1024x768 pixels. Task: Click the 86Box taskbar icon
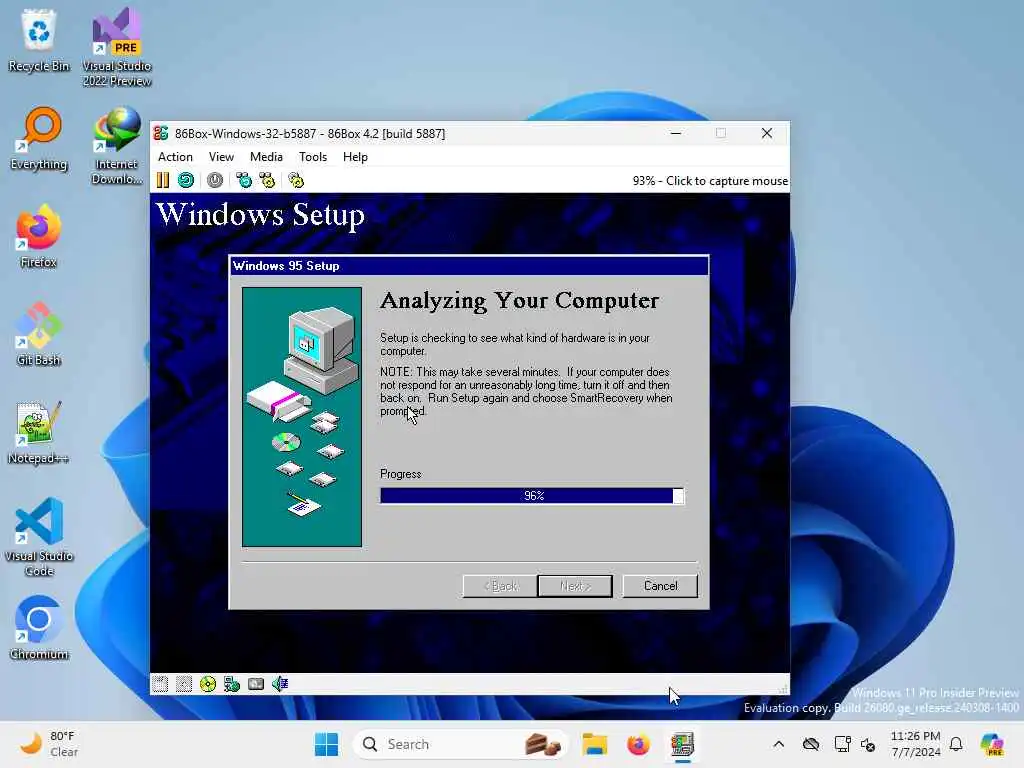pos(682,744)
